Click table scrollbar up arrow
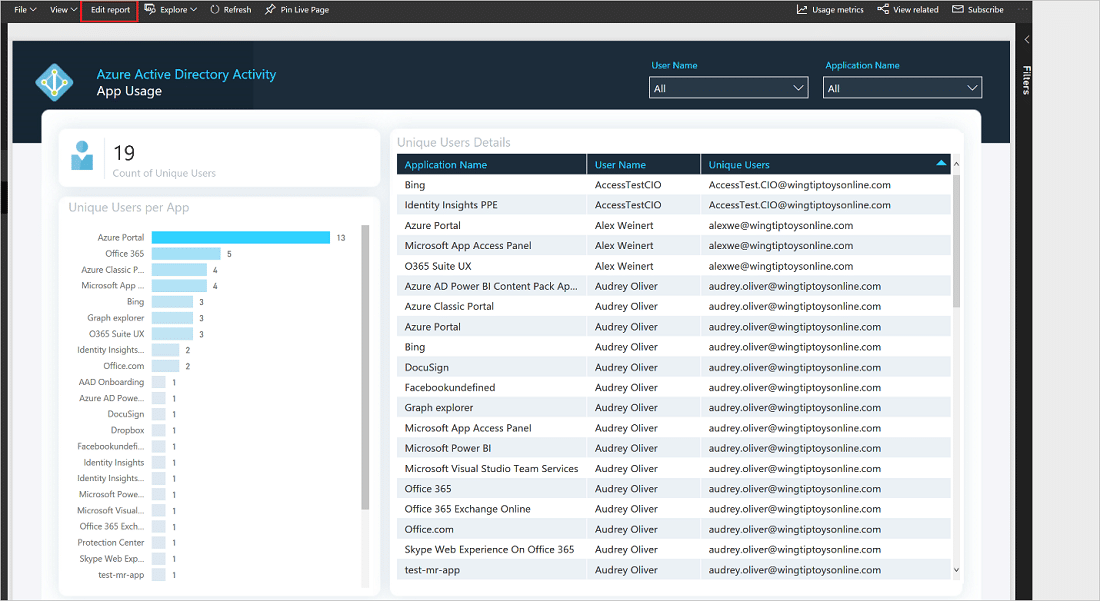This screenshot has width=1100, height=601. click(955, 163)
